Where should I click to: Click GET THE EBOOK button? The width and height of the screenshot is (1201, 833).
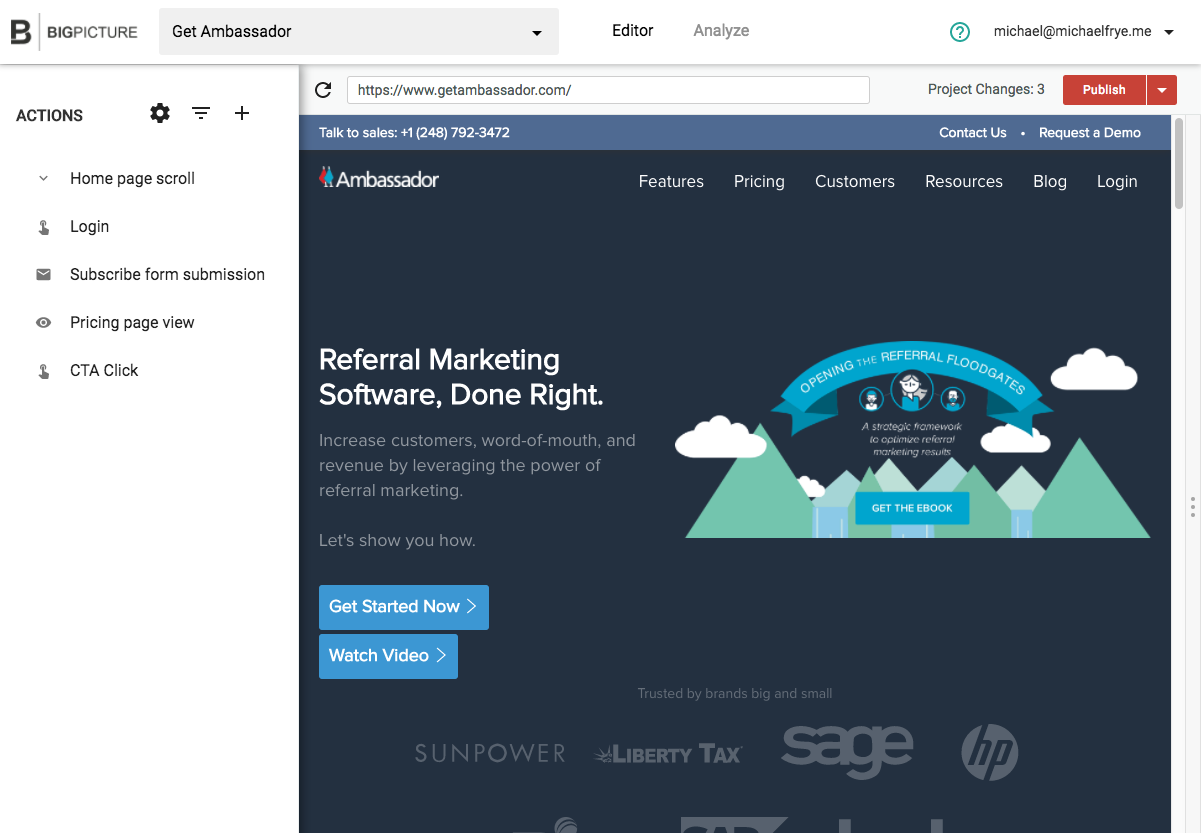pos(912,508)
